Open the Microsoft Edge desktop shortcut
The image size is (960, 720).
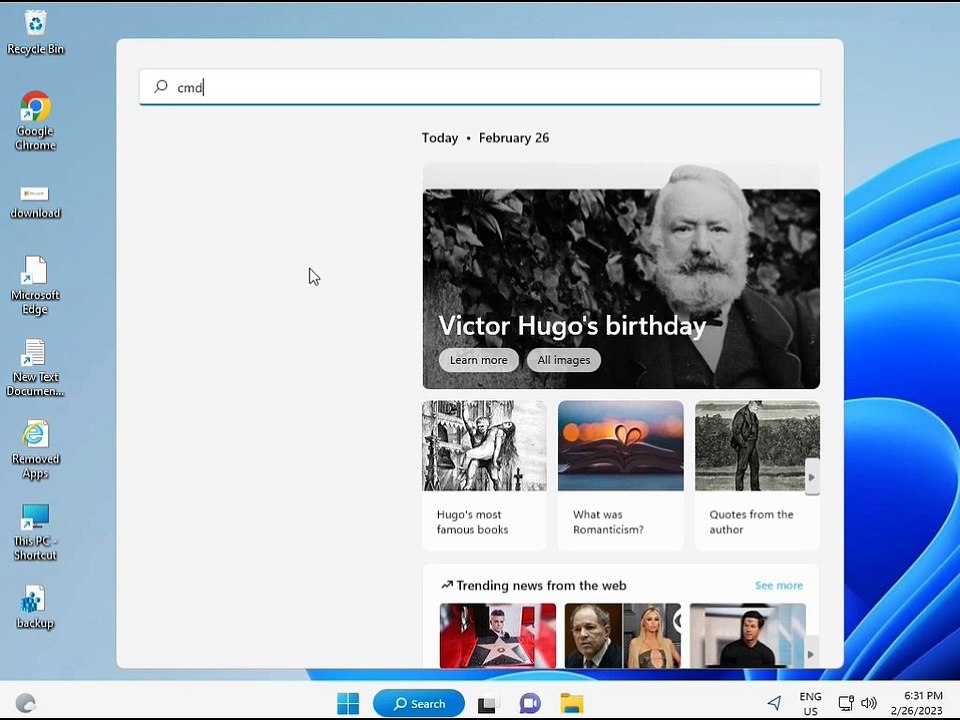[x=35, y=285]
